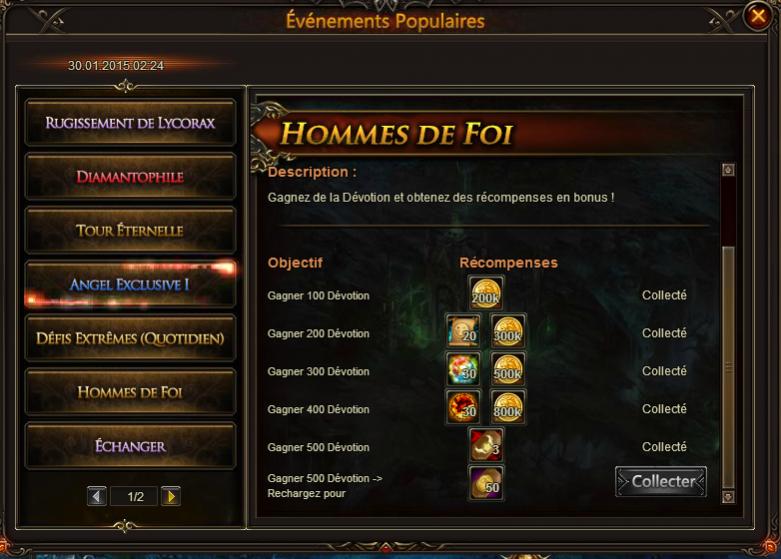Open Défis Extrêmes (Quotidien) event
This screenshot has width=781, height=559.
coord(130,338)
